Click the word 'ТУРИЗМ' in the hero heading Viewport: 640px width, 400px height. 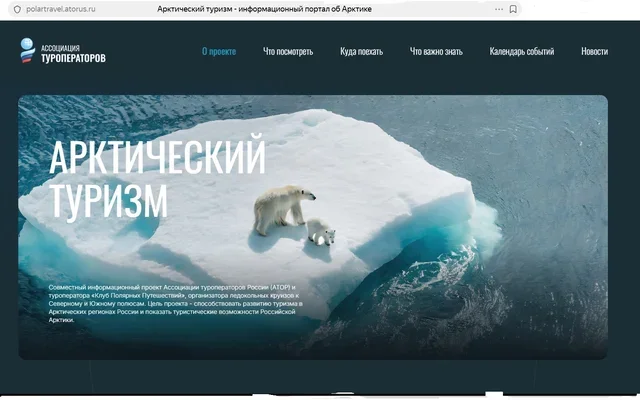point(108,200)
